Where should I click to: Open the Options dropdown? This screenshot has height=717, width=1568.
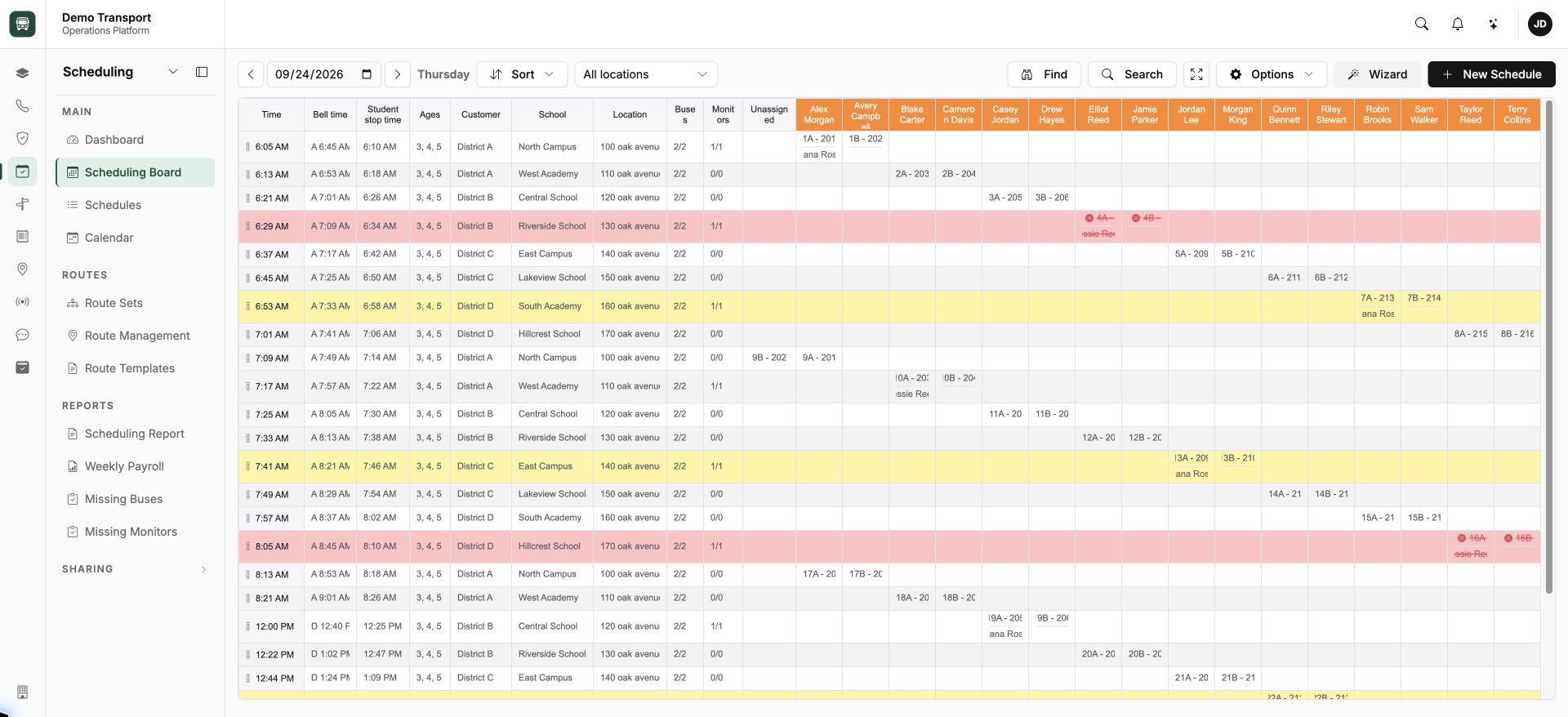tap(1272, 74)
